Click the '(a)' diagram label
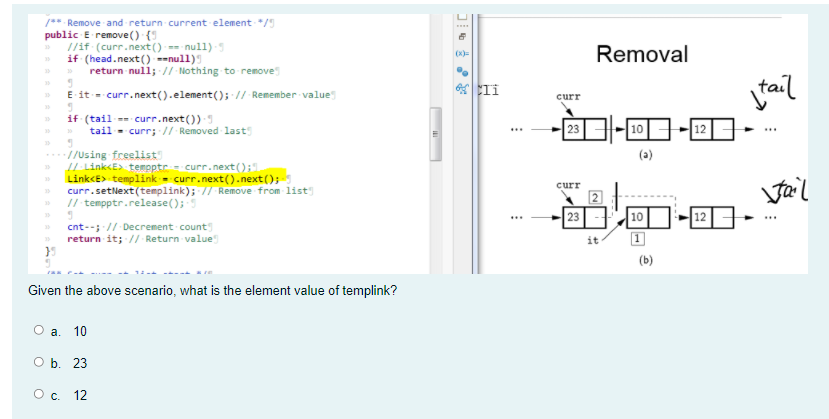This screenshot has width=829, height=419. pos(646,155)
